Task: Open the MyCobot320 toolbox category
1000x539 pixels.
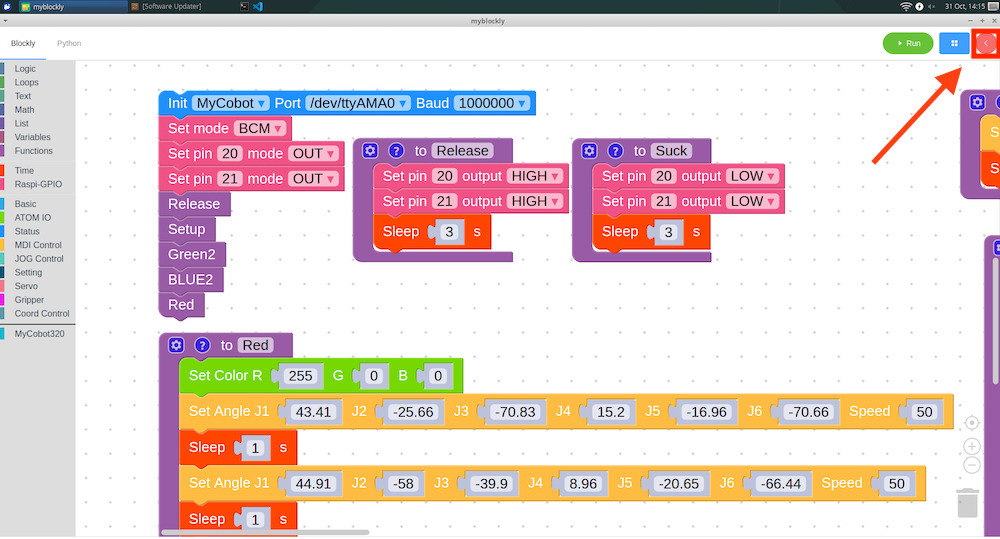Action: (x=38, y=334)
